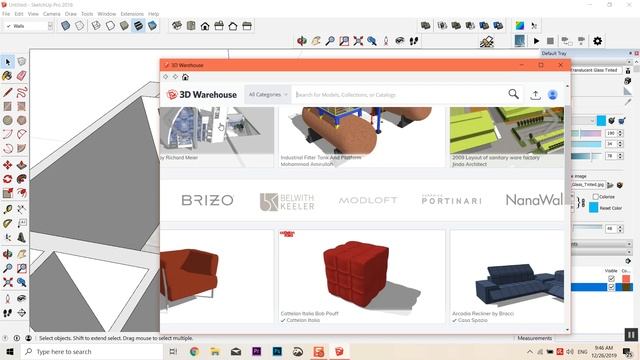Enable X-ray face style
This screenshot has width=640, height=360.
[65, 26]
